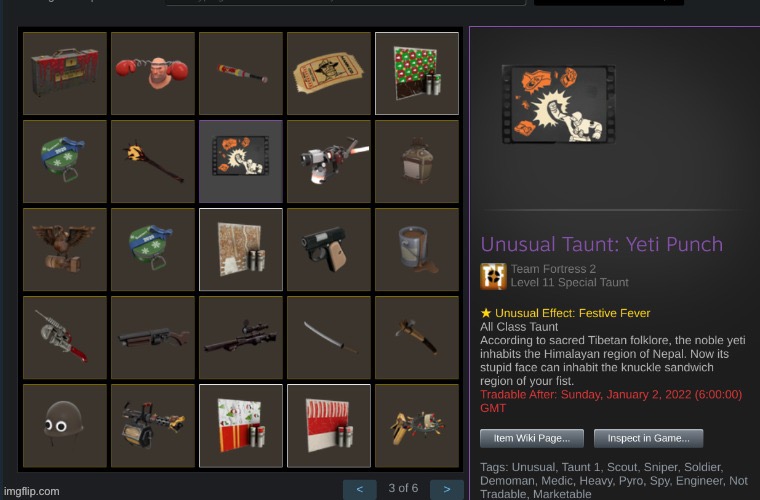Click the brass eagle statue item

[x=65, y=250]
